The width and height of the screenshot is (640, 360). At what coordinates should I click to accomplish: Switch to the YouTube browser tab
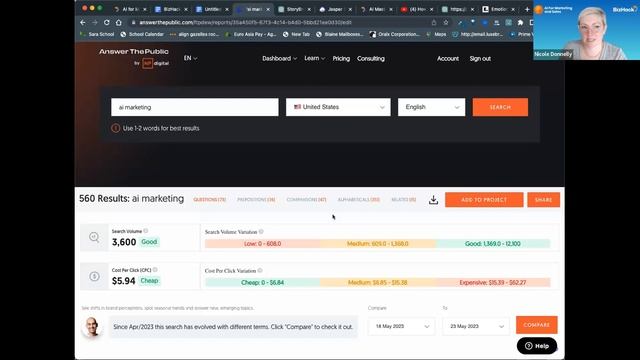pos(416,9)
